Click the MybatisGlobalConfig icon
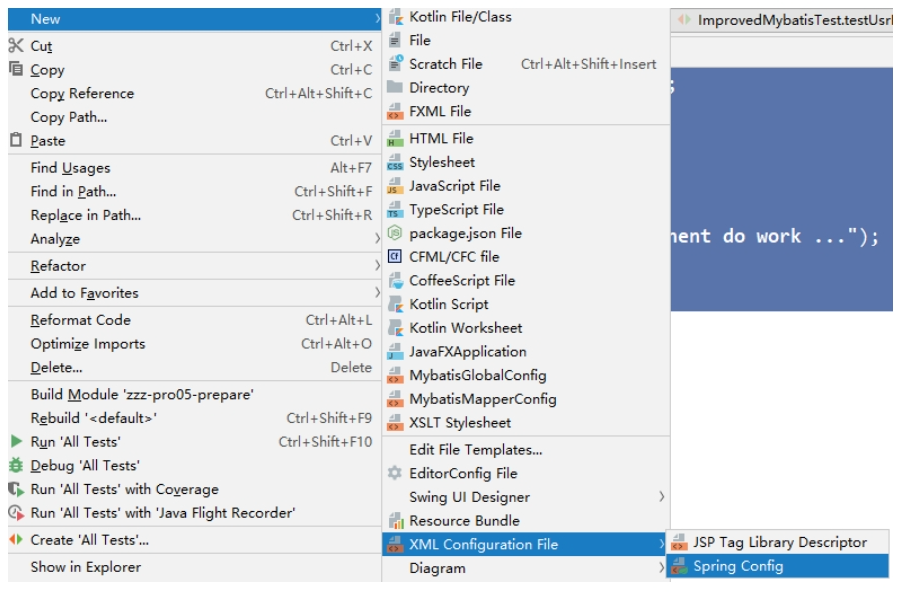 tap(395, 375)
